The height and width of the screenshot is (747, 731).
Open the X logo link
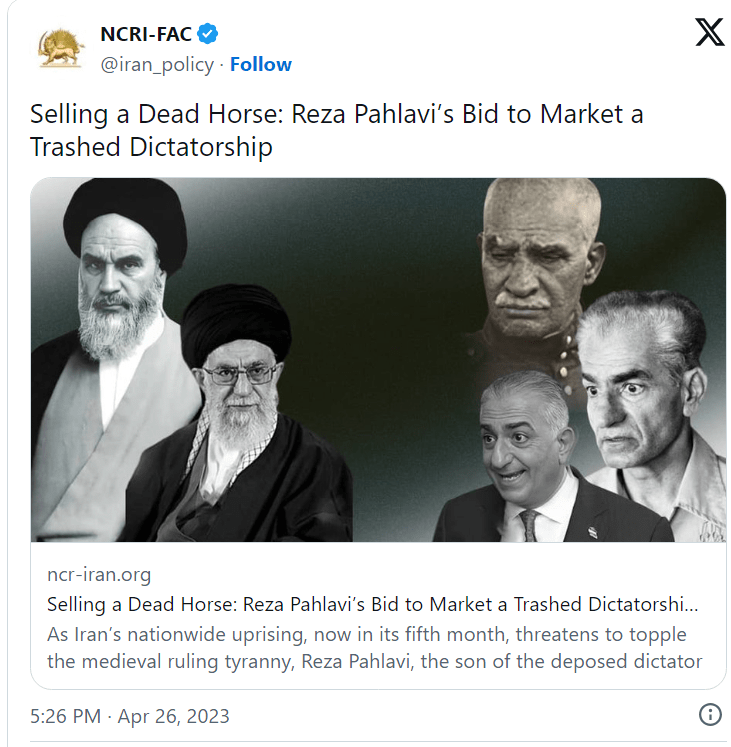710,32
